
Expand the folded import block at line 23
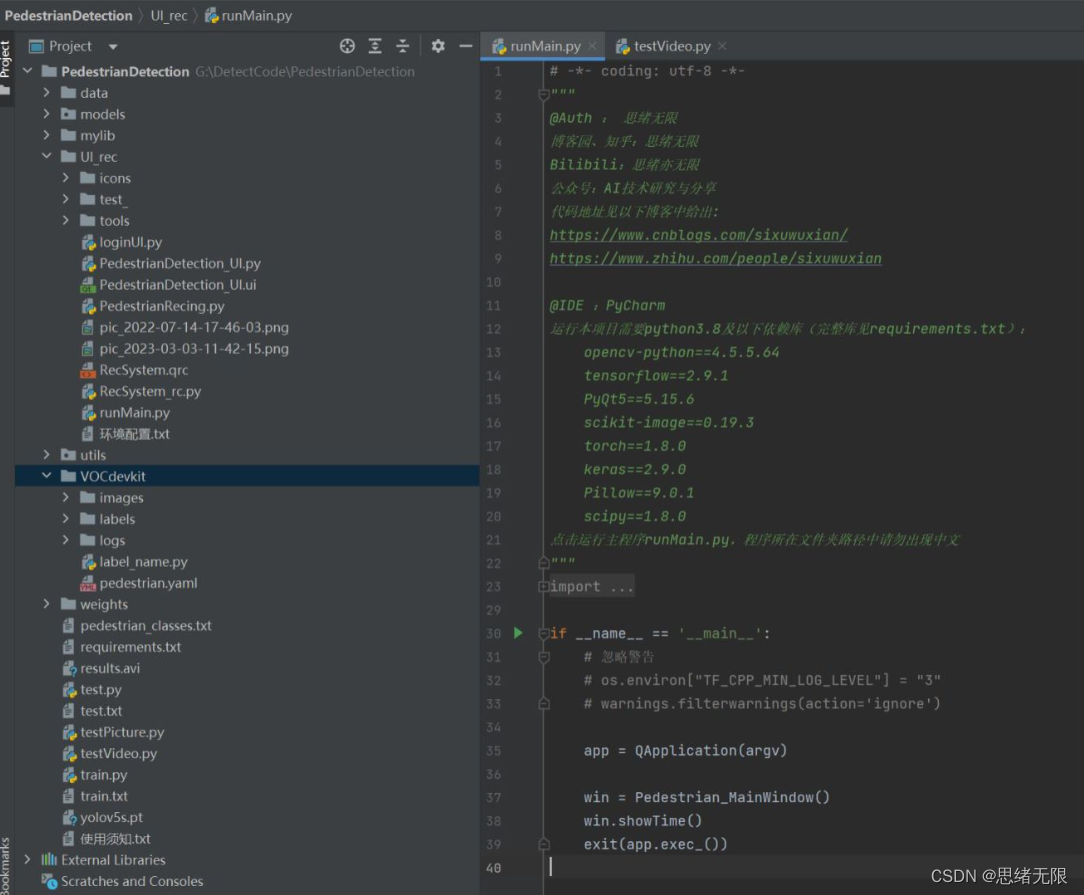point(543,587)
